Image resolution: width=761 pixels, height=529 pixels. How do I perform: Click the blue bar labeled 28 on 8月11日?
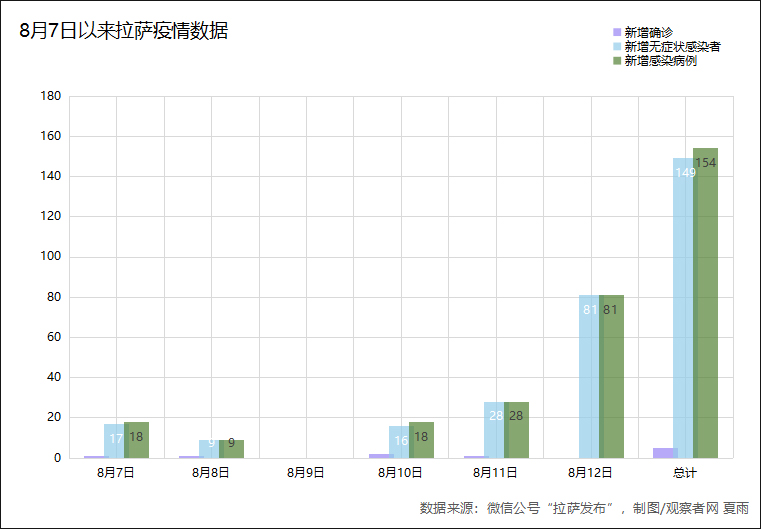pyautogui.click(x=494, y=430)
